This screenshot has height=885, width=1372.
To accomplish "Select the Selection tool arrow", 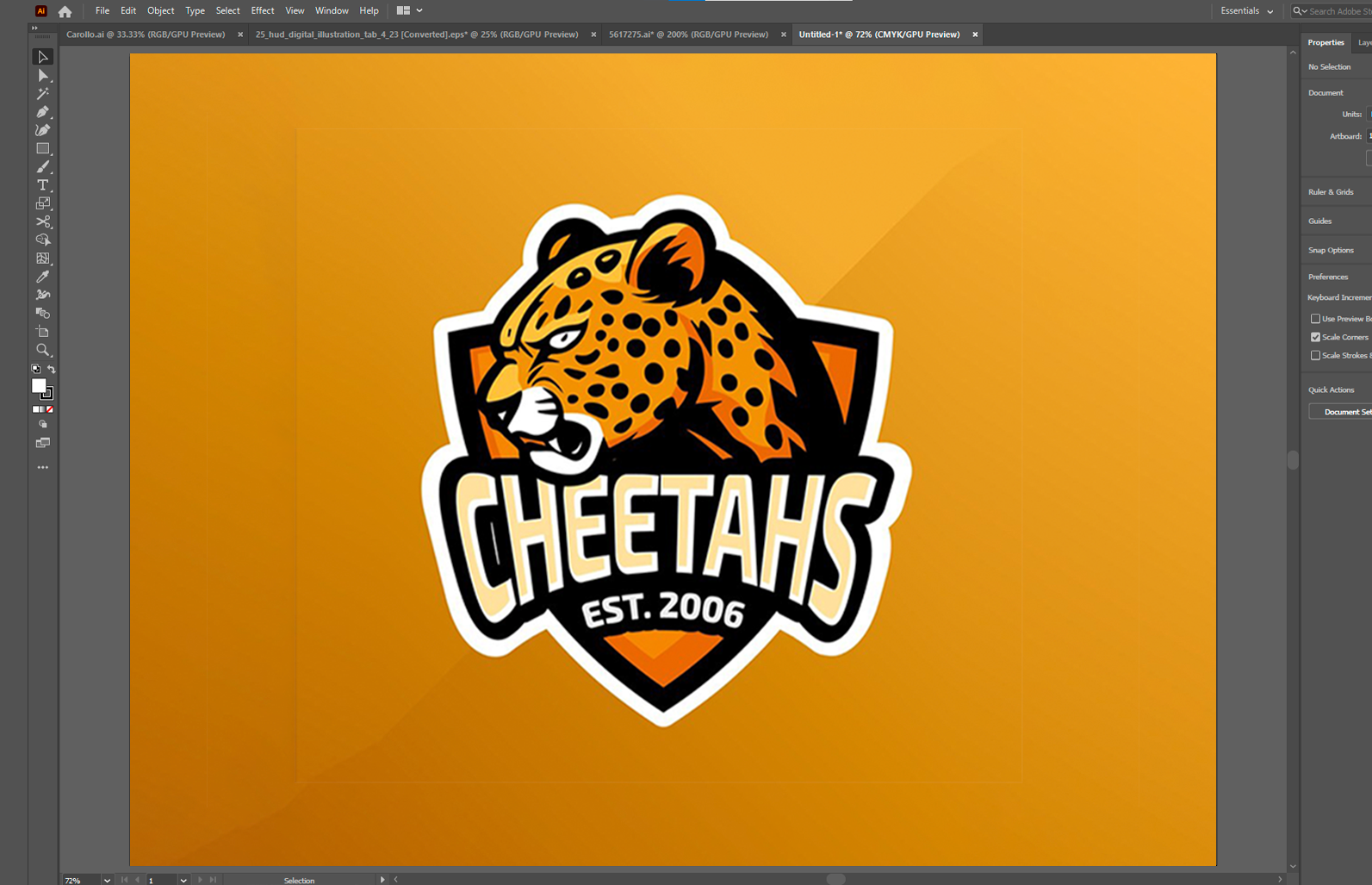I will coord(42,57).
